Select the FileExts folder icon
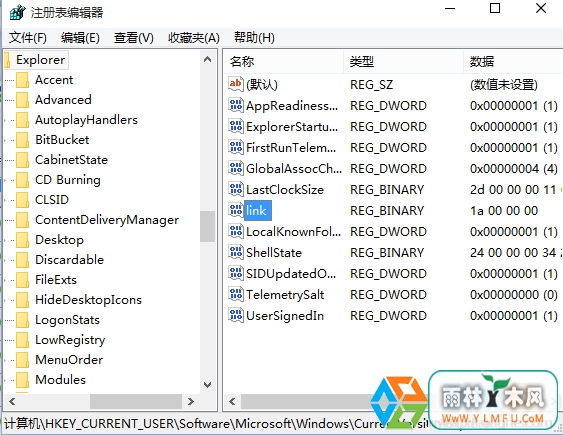Screen dimensions: 563x435 click(x=22, y=280)
